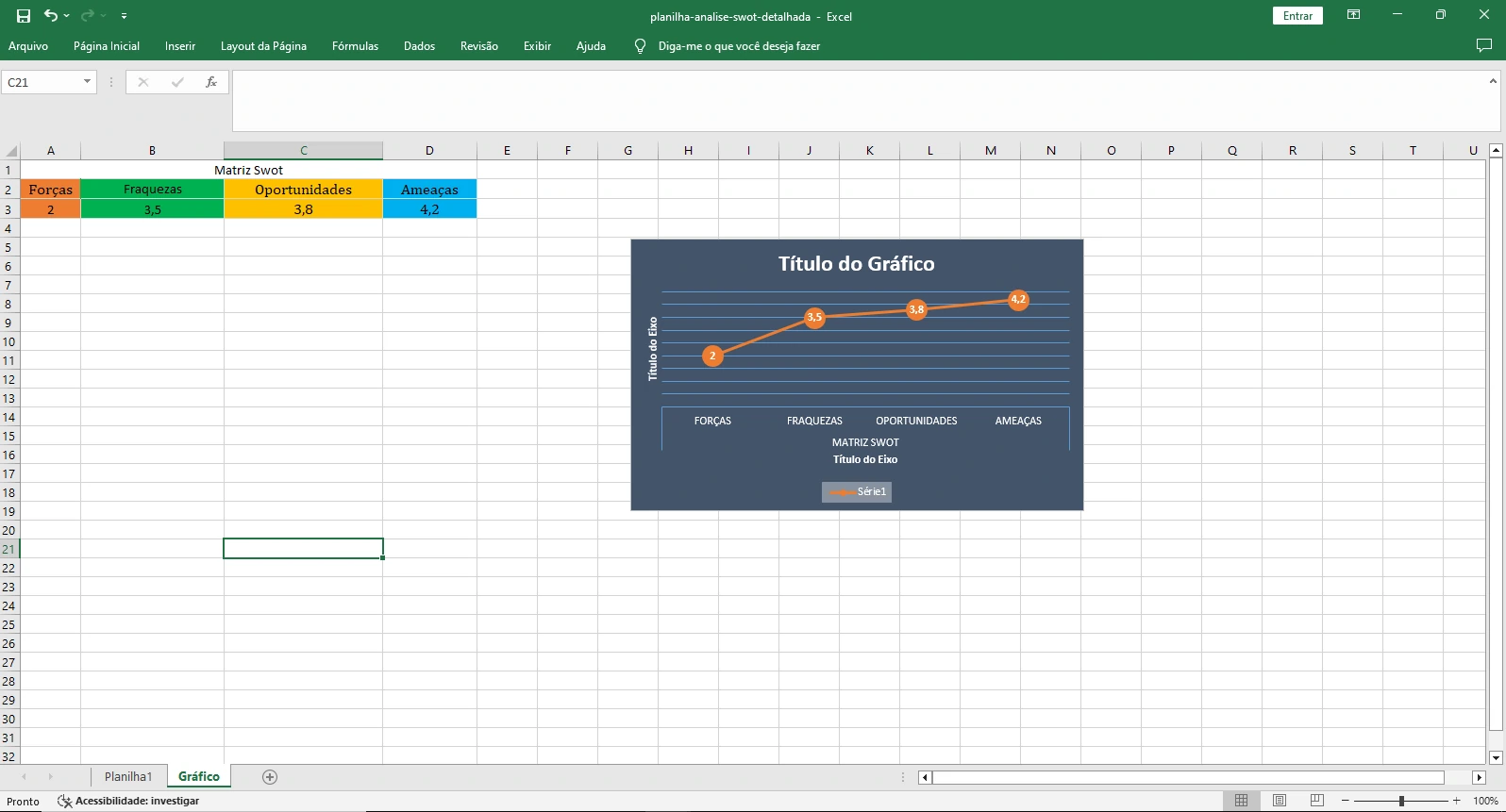Switch to Page Break Preview view
The image size is (1506, 812).
point(1317,801)
